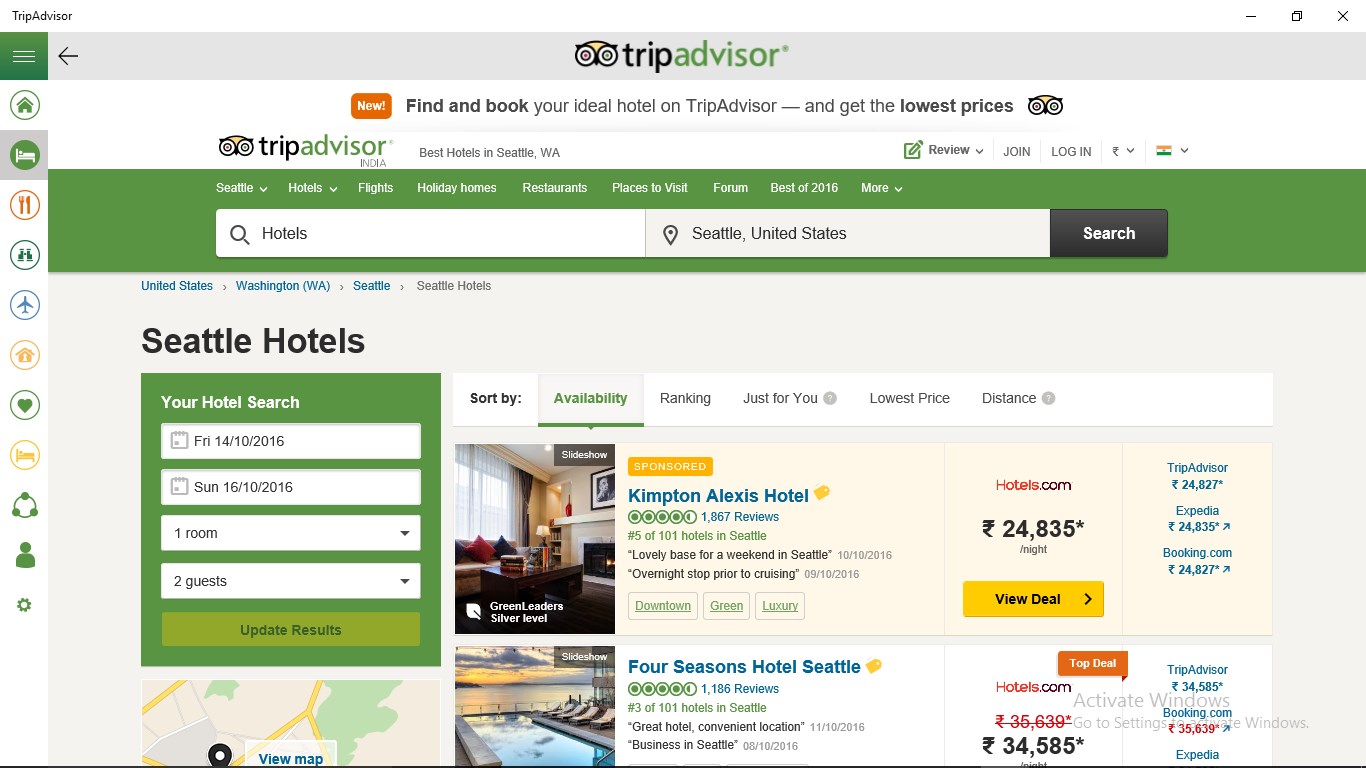Open the Kimpton Alexis Hotel link
This screenshot has height=768, width=1366.
(x=718, y=496)
